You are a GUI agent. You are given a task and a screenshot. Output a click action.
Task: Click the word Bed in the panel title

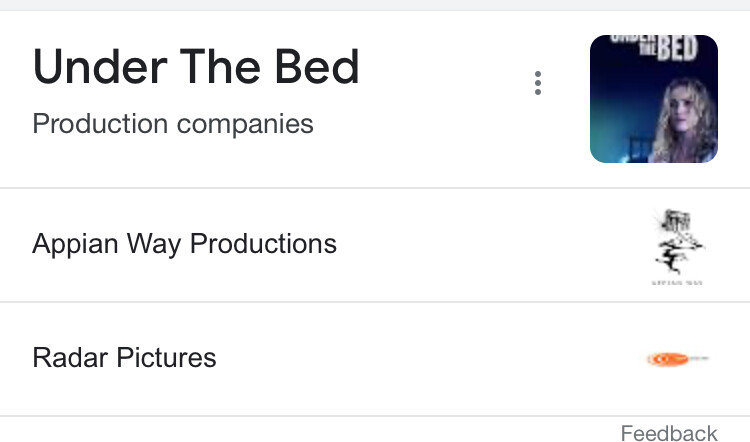click(x=317, y=67)
